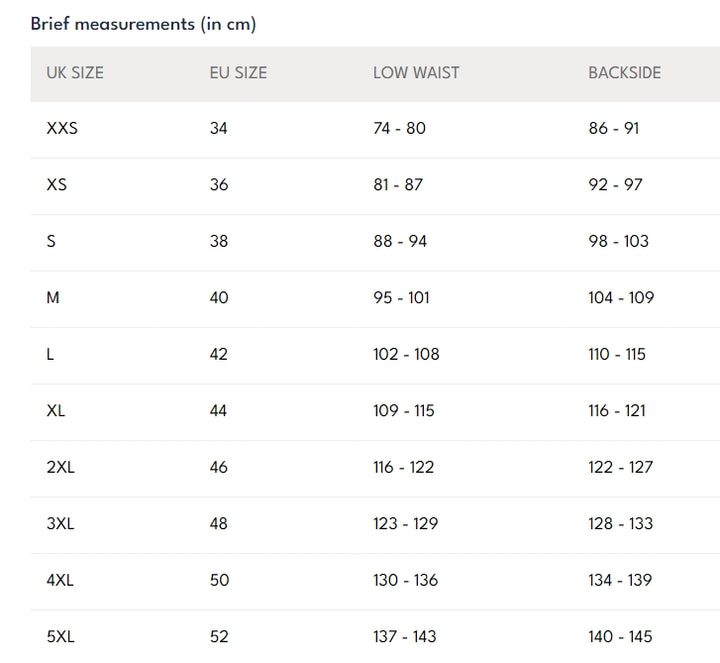Click the XL size label
Image resolution: width=720 pixels, height=663 pixels.
coord(56,411)
